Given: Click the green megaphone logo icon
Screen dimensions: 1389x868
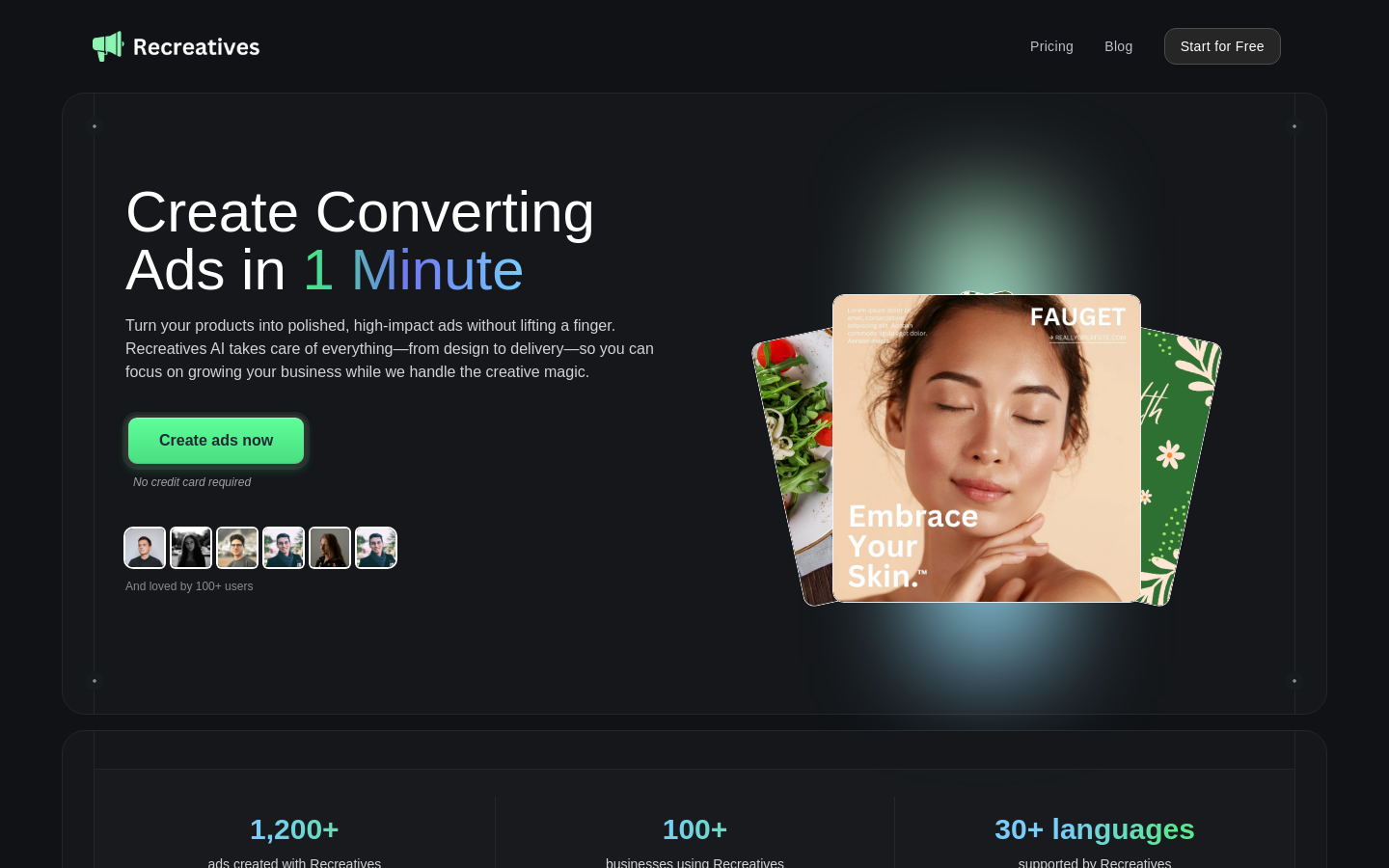Looking at the screenshot, I should coord(108,46).
